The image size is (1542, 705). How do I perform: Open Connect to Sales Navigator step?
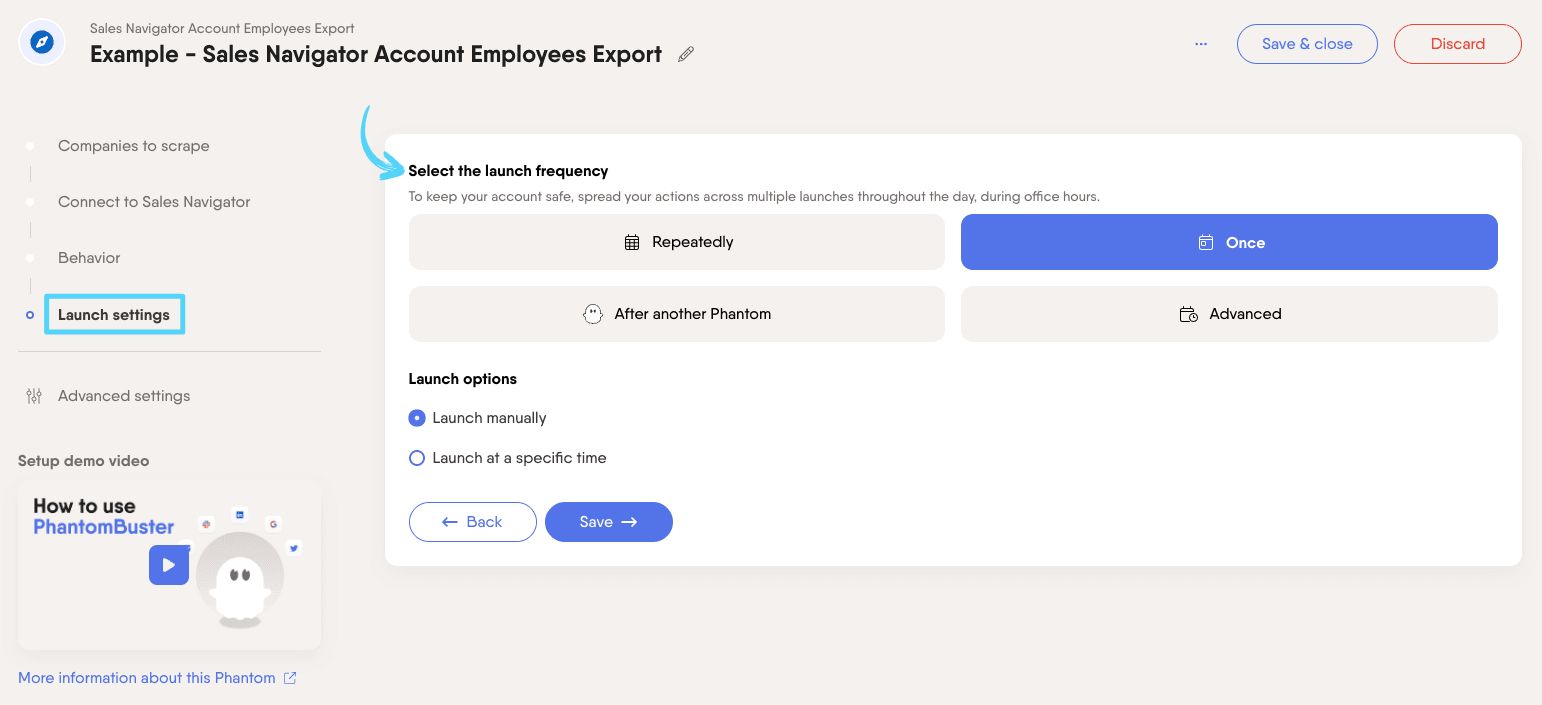pos(154,202)
